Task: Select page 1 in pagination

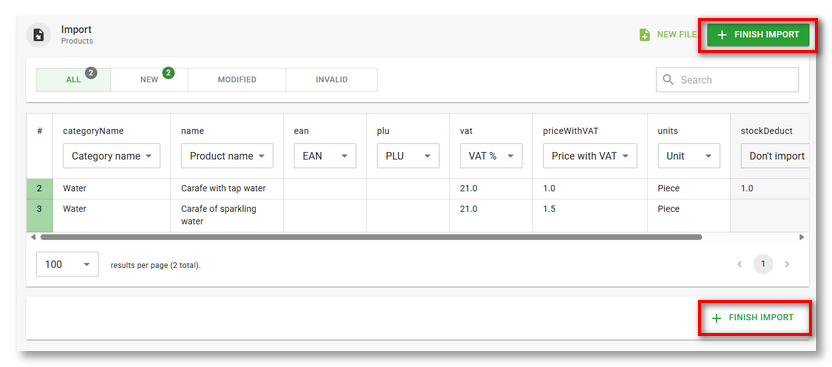Action: pos(763,264)
